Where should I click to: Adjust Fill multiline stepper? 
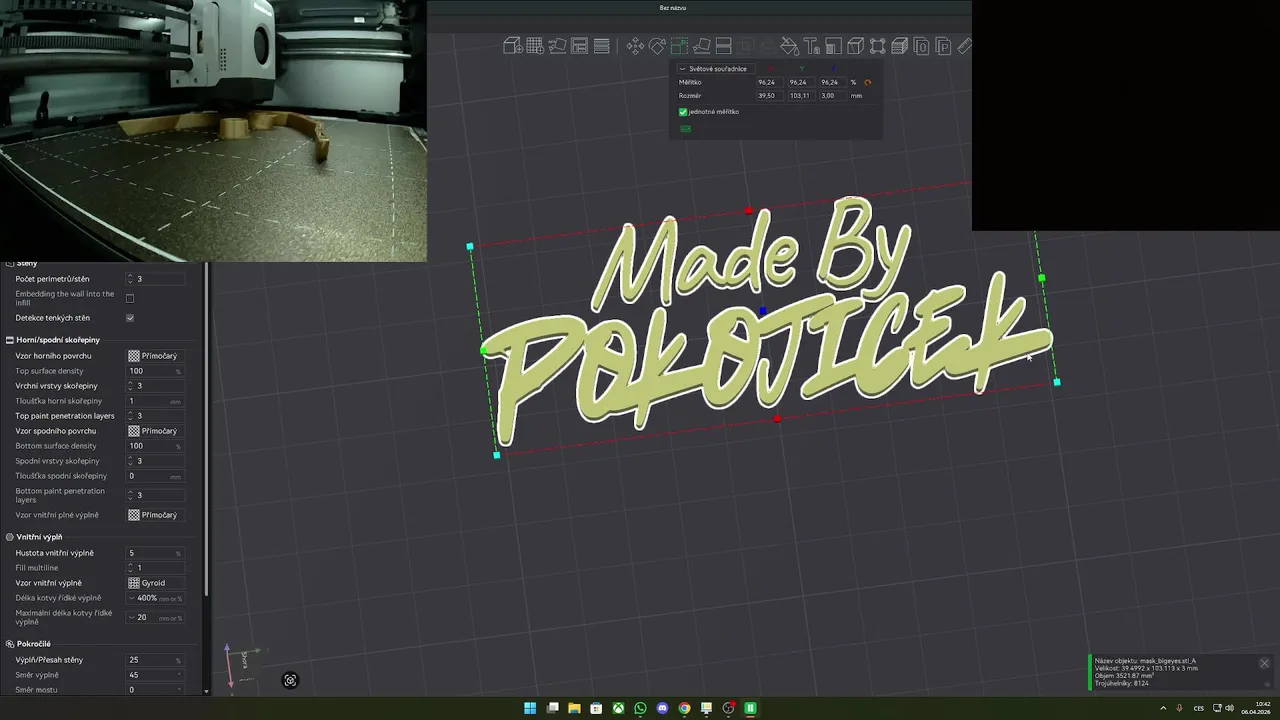130,568
